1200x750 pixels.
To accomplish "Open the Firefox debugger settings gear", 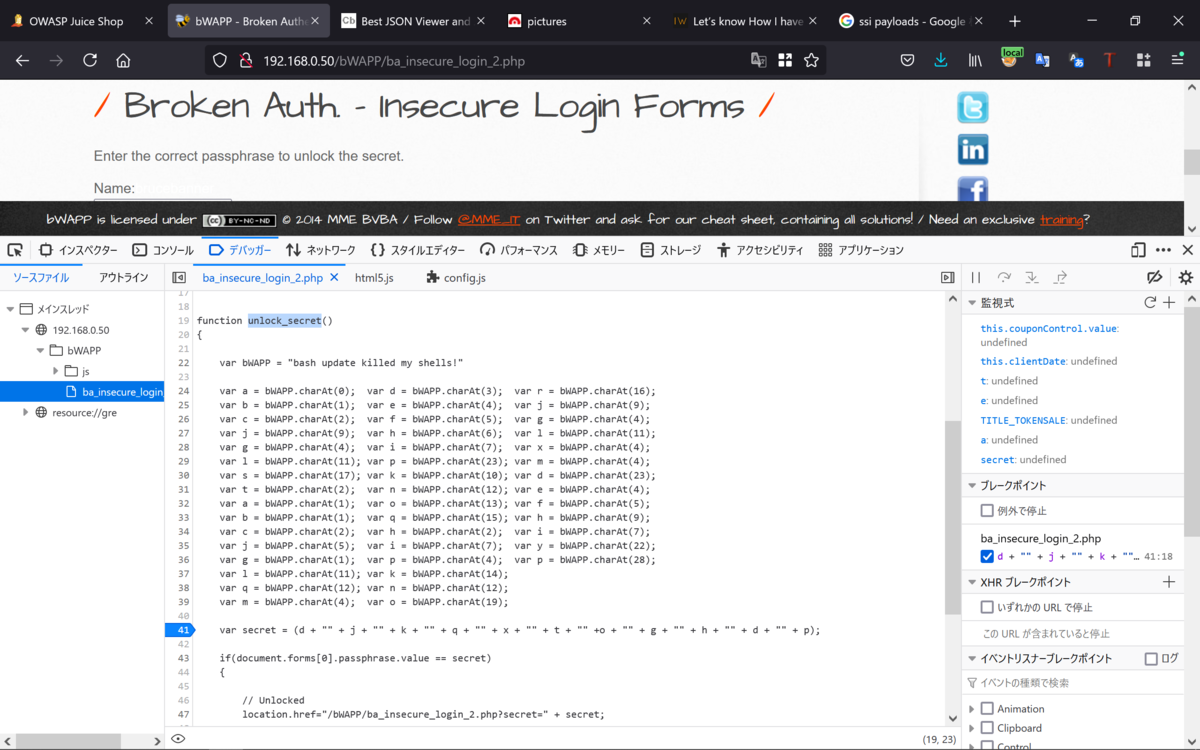I will click(1186, 277).
